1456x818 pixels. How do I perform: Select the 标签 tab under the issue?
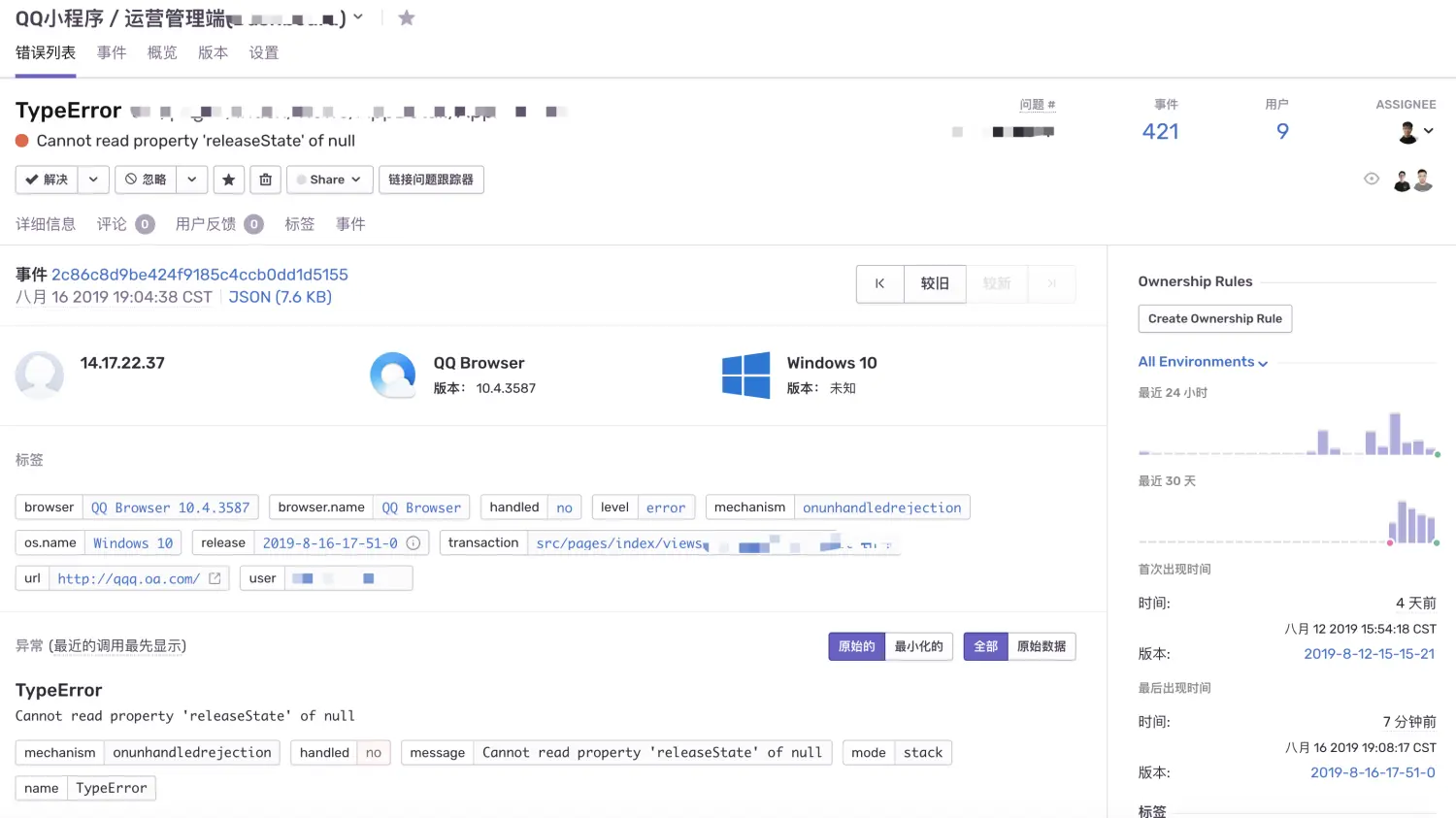tap(299, 224)
